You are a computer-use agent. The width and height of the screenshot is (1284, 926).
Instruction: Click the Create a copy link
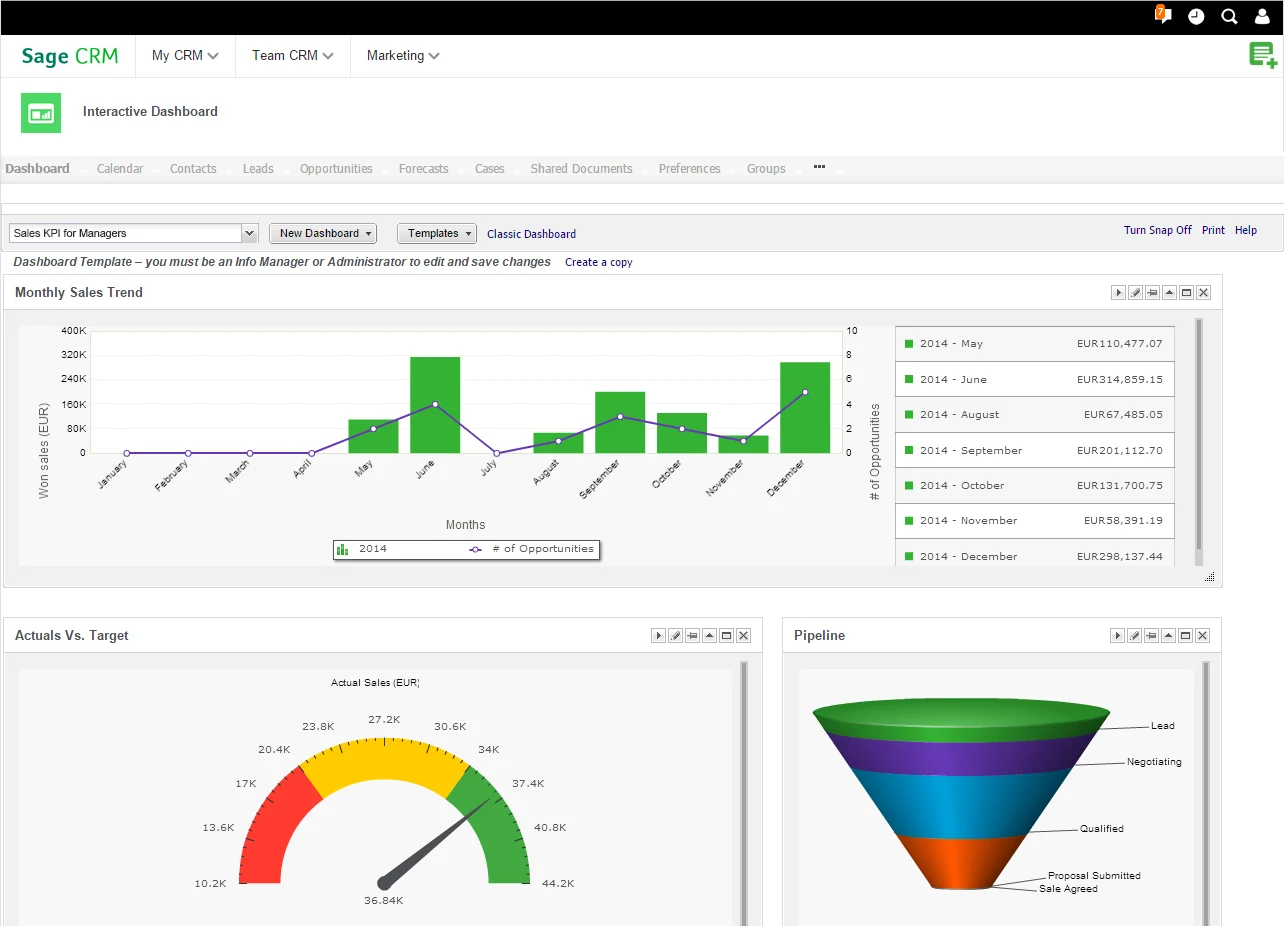[598, 262]
